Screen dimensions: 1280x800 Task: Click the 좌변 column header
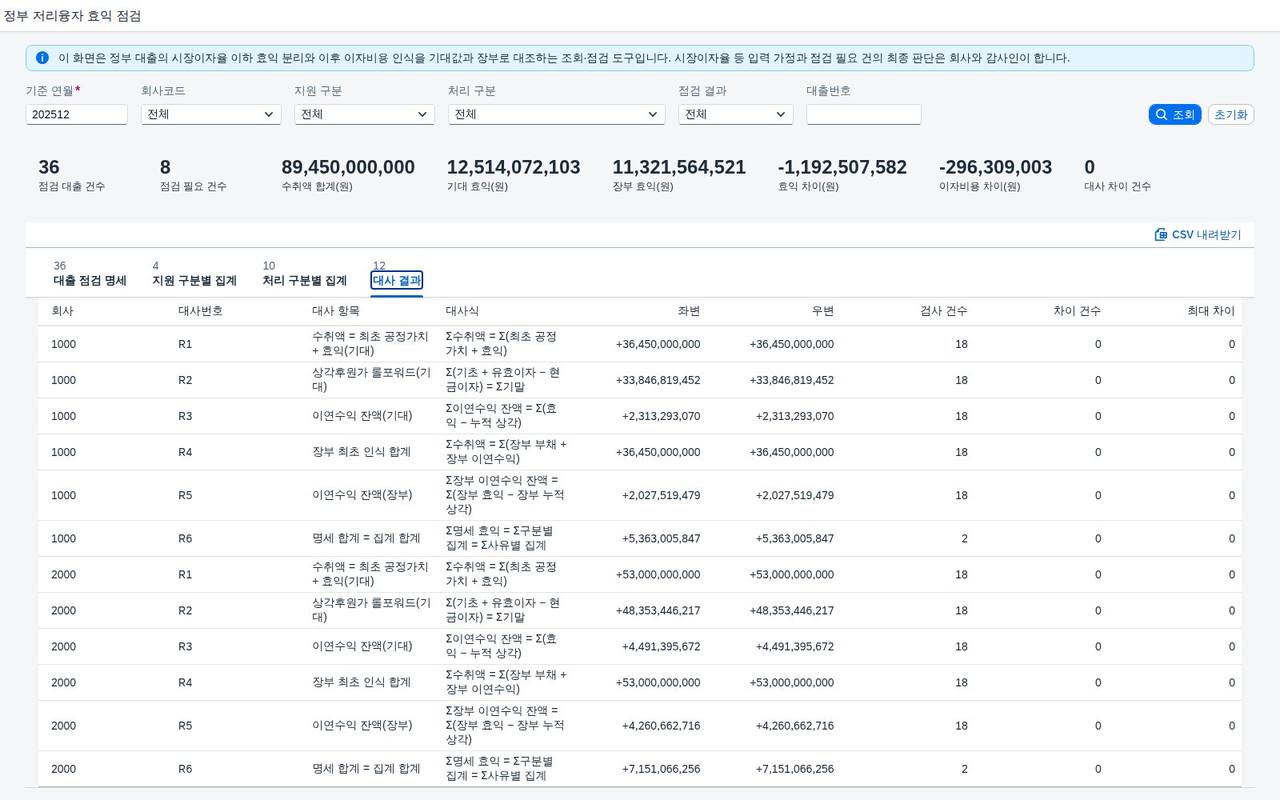pos(688,311)
